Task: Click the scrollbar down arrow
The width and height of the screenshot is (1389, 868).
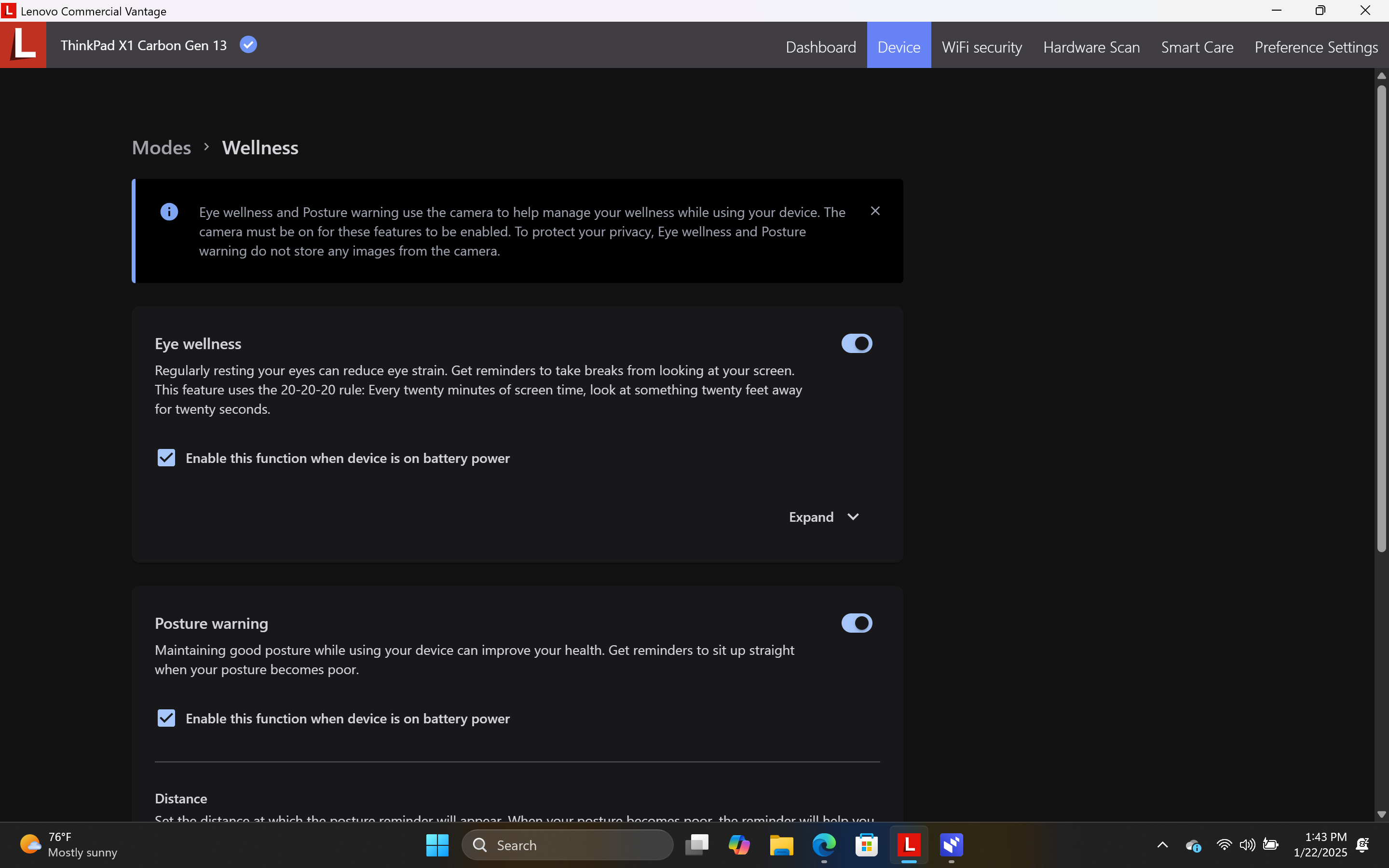Action: point(1382,814)
